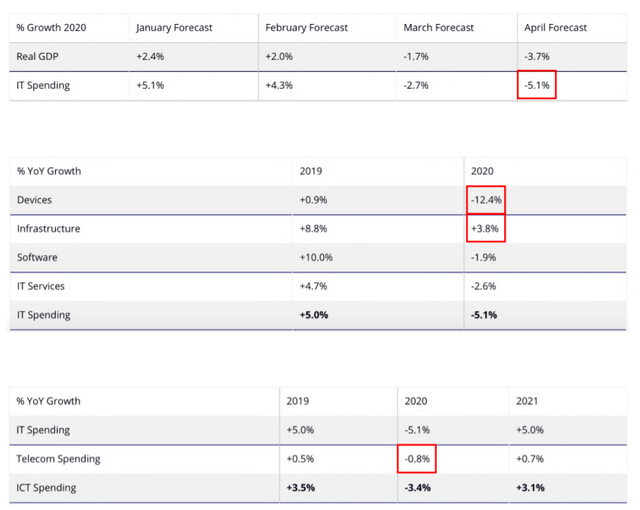Click the IT Services row label
Viewport: 640px width, 510px height.
(41, 286)
